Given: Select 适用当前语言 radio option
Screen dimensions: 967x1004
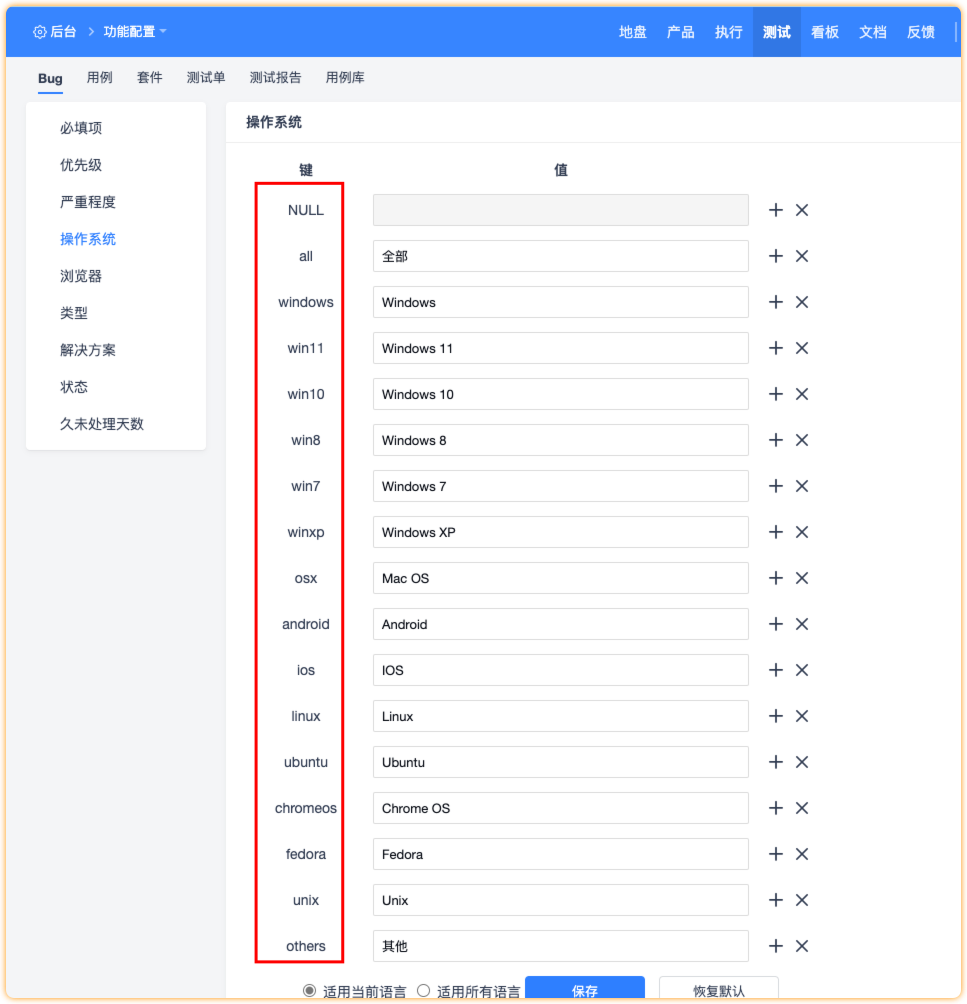Looking at the screenshot, I should [x=309, y=991].
